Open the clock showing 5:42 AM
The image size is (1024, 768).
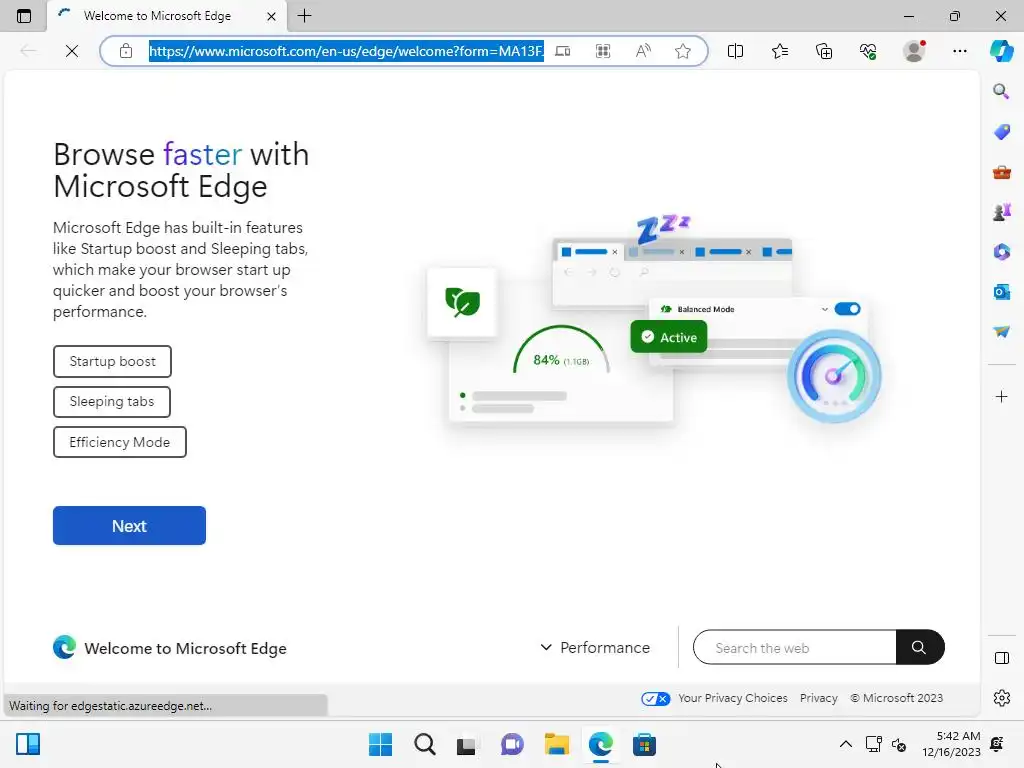(951, 744)
